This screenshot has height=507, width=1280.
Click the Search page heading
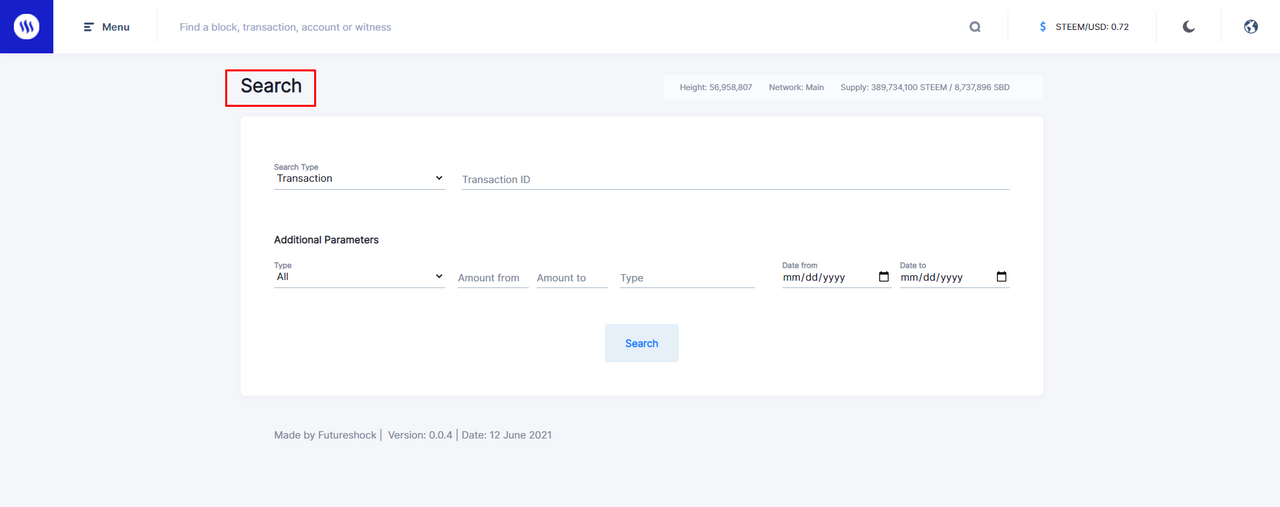[x=271, y=86]
